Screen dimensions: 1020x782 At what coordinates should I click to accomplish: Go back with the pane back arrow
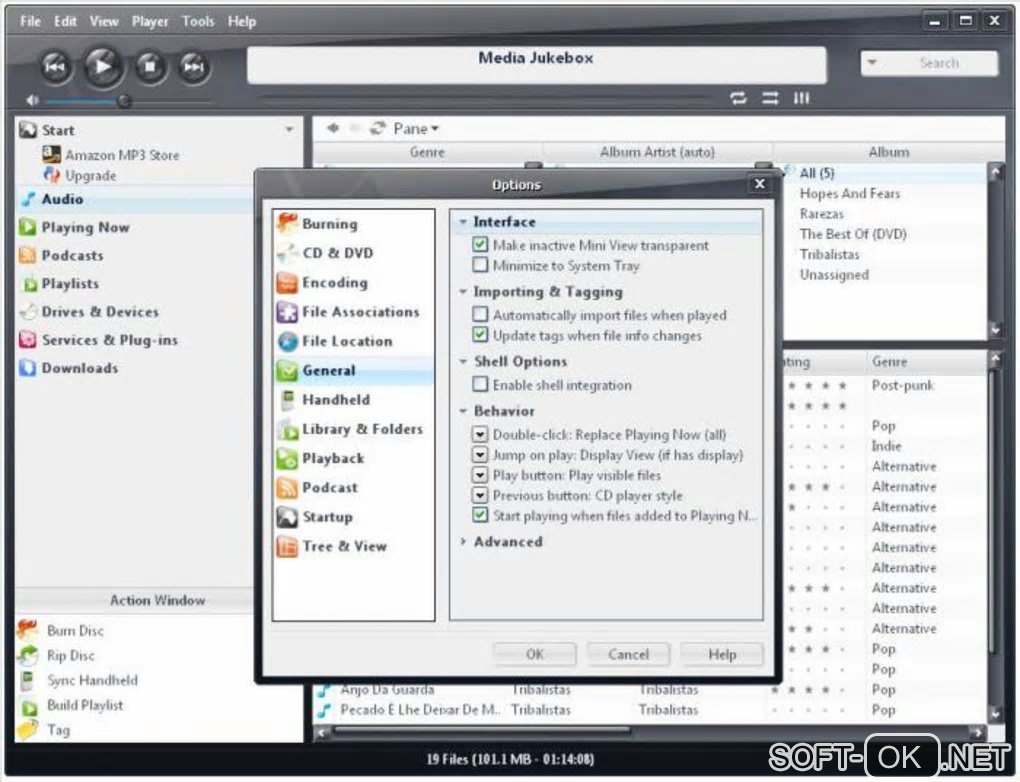tap(333, 128)
